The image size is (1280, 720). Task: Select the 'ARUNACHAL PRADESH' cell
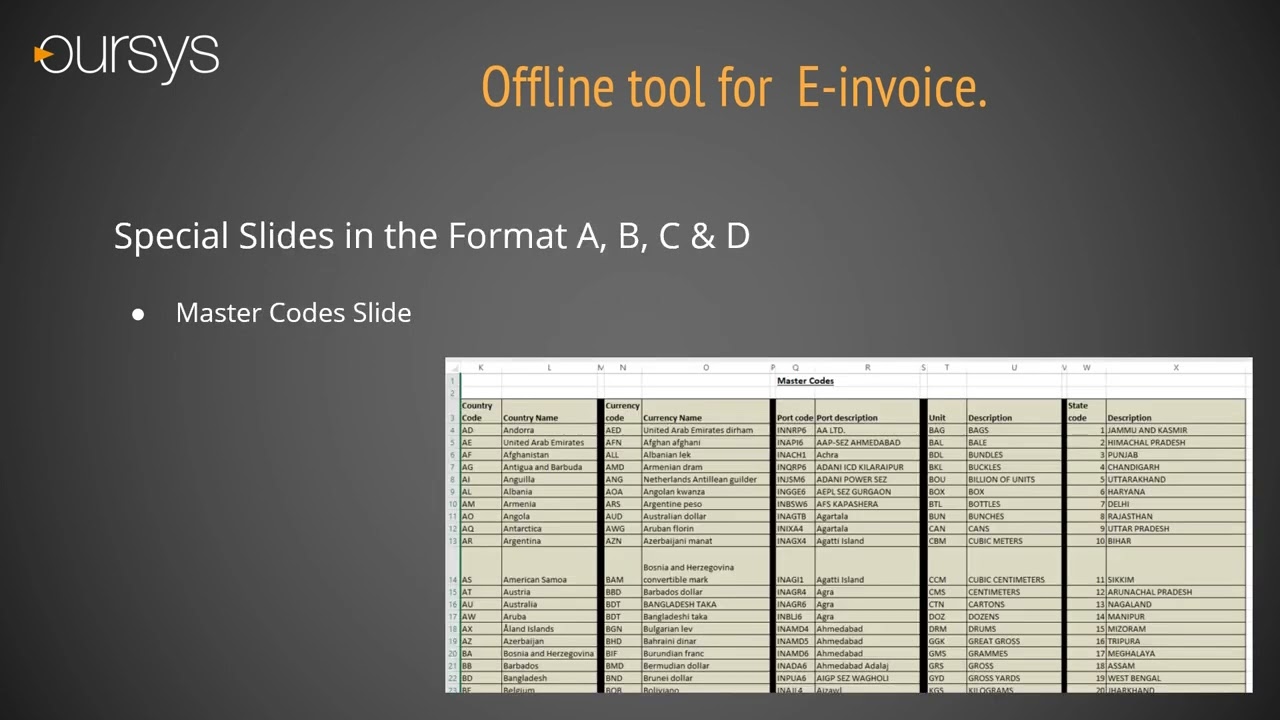click(1176, 592)
